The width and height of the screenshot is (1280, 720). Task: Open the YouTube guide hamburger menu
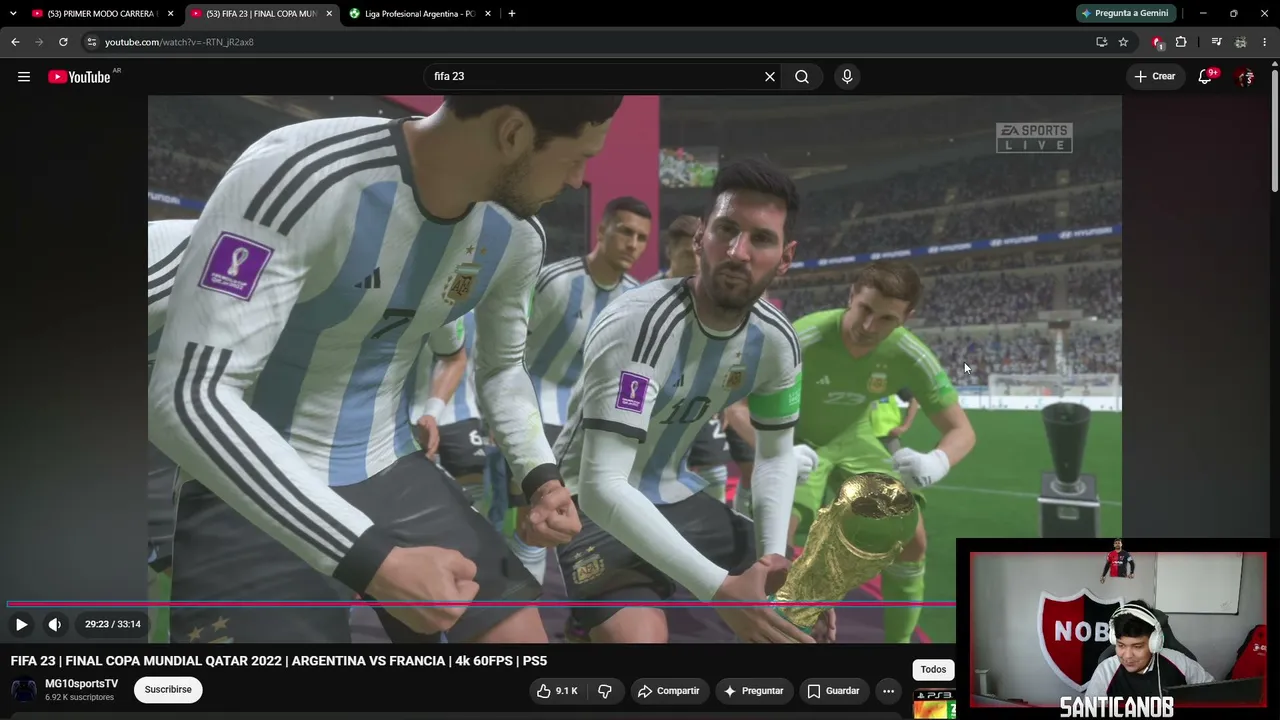click(24, 77)
